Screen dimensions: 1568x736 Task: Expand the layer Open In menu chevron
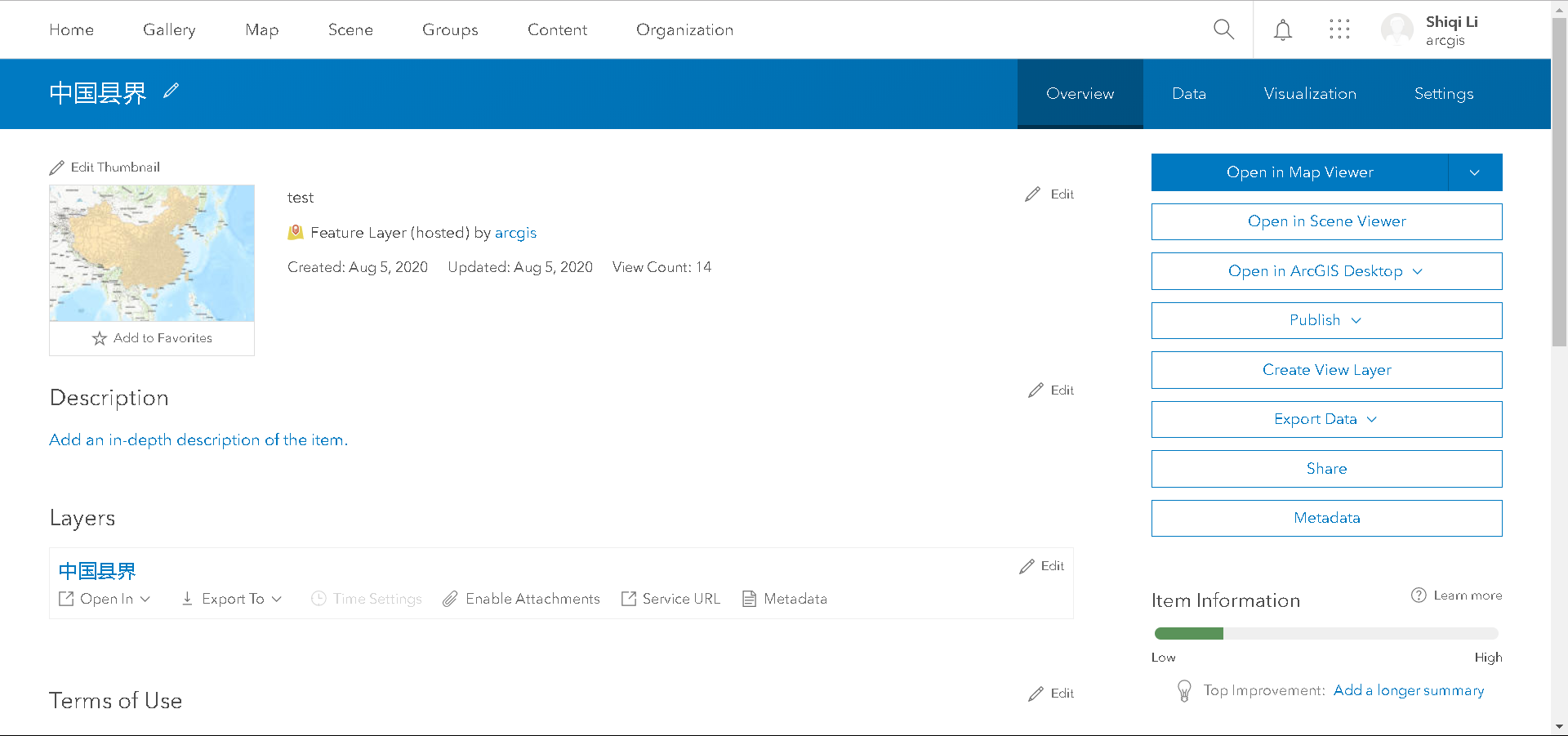tap(145, 599)
